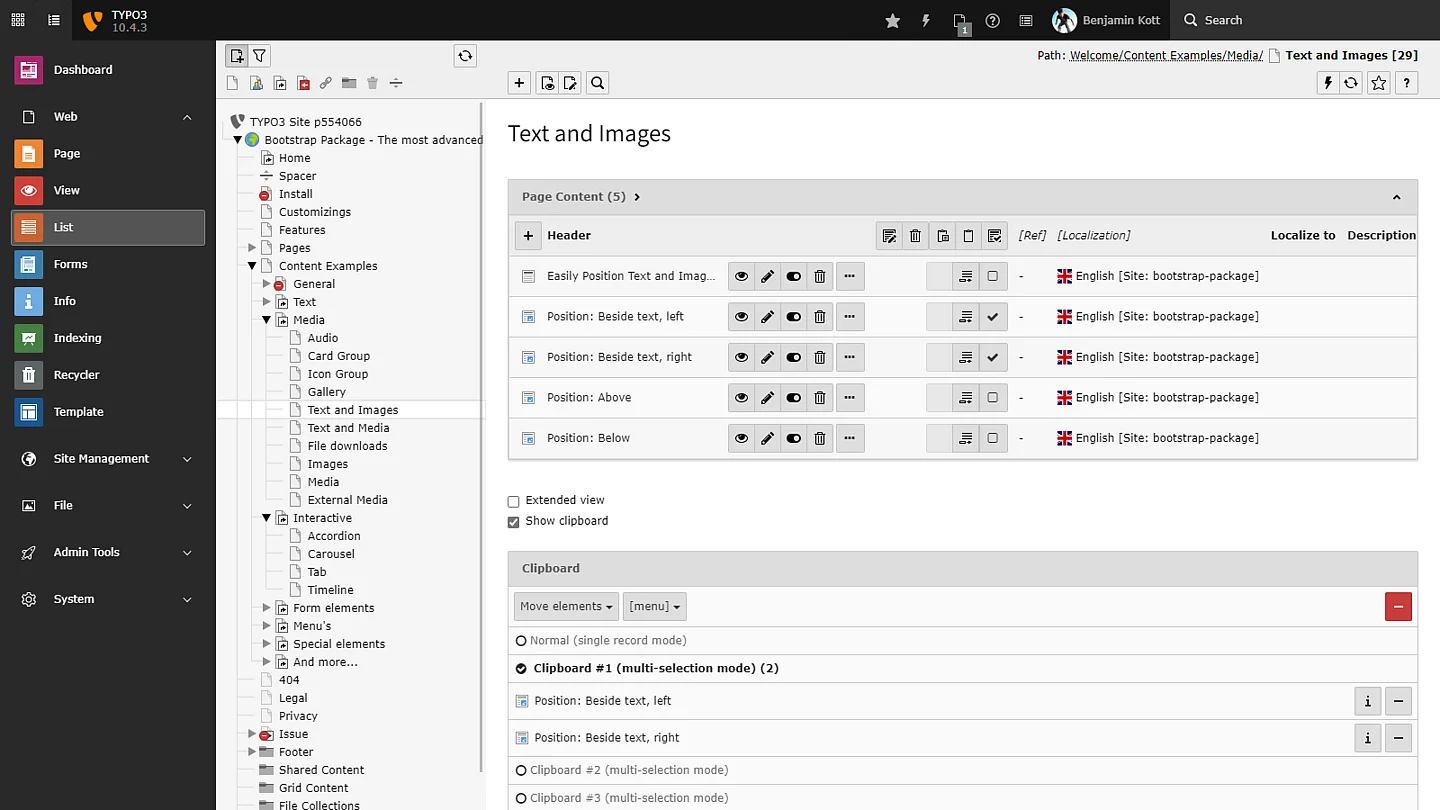
Task: Delete the Position: Below record via trash icon
Action: coord(820,438)
